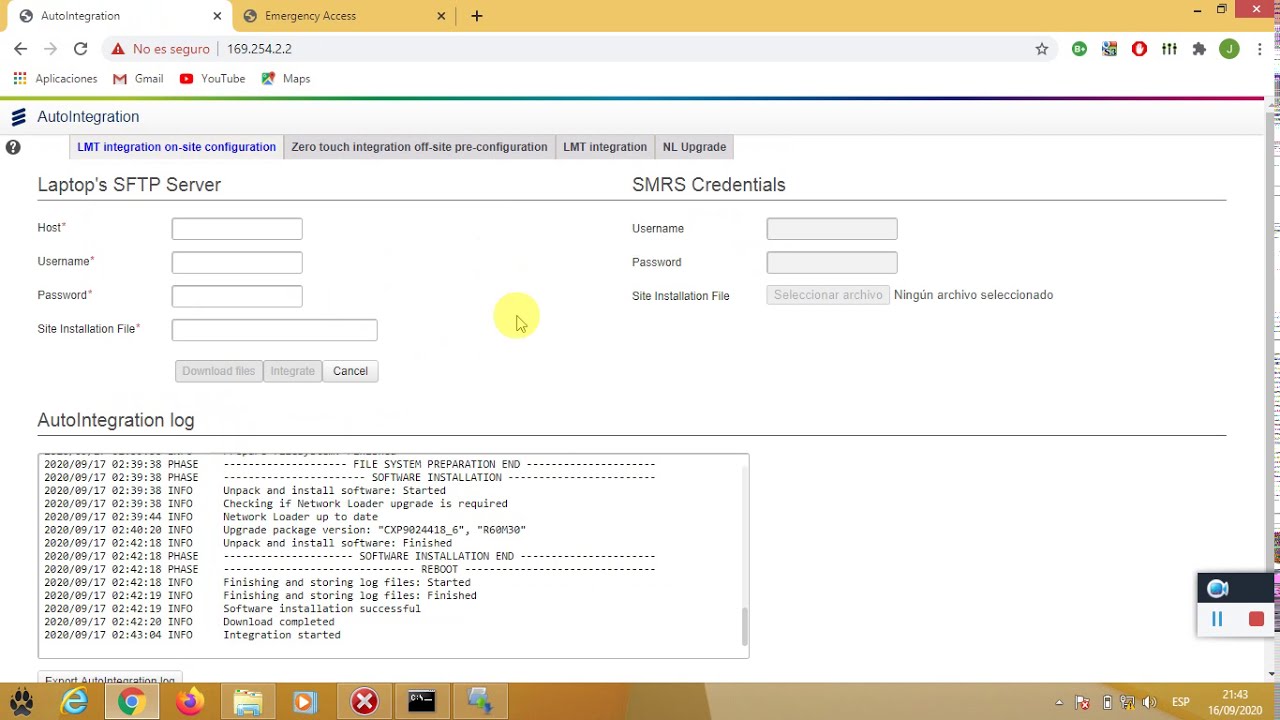Open the green B+ extension
The width and height of the screenshot is (1280, 720).
click(x=1079, y=48)
